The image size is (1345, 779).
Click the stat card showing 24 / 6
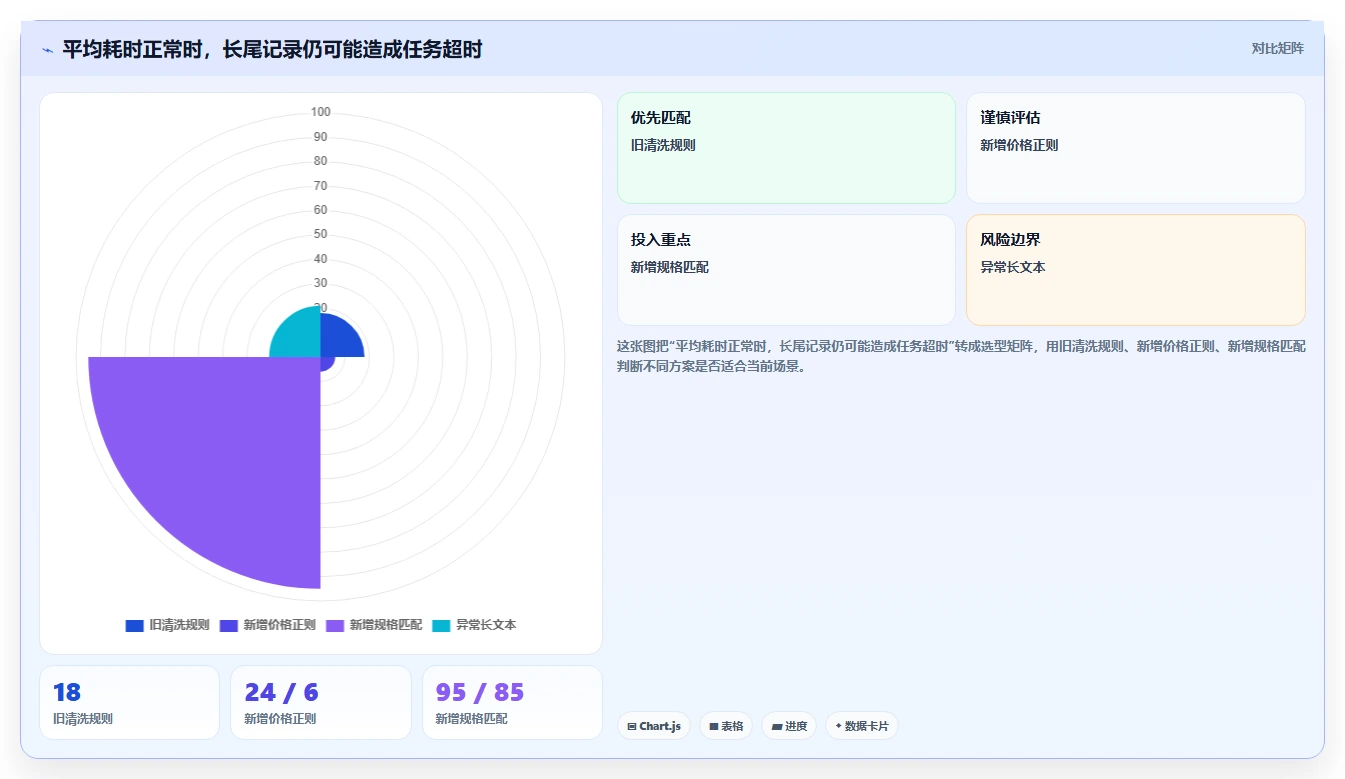321,703
